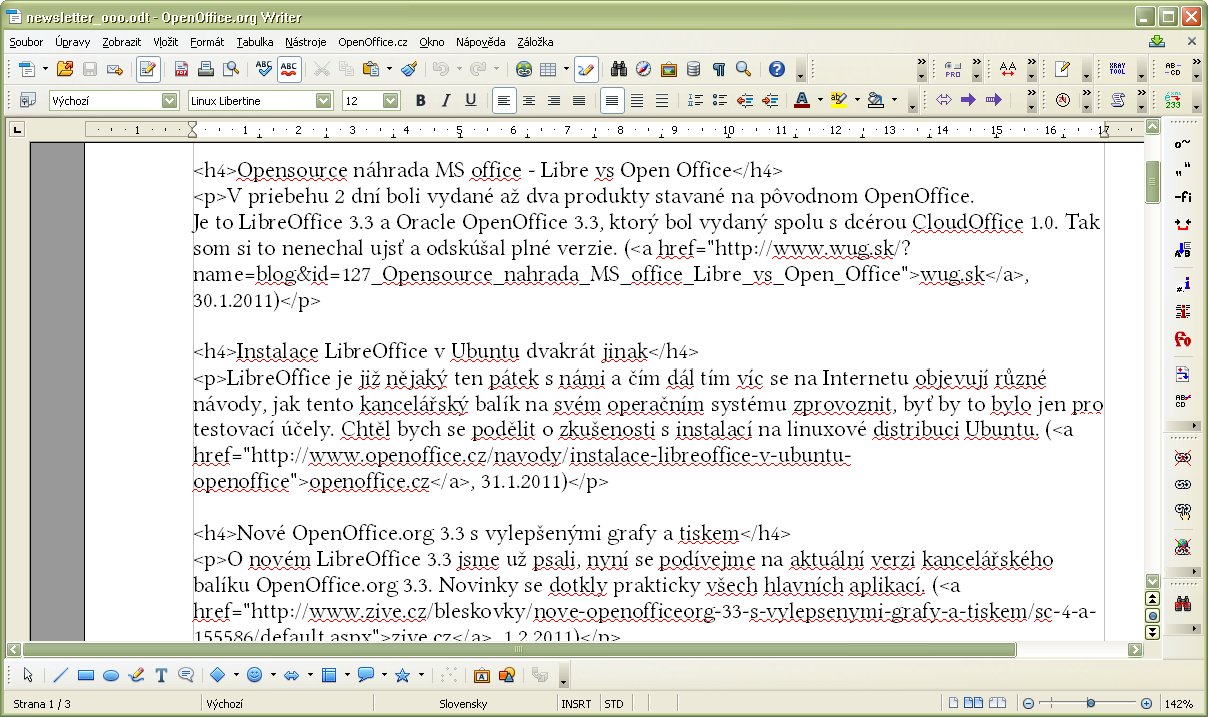Select the Rectangle drawing tool
The height and width of the screenshot is (717, 1208).
pyautogui.click(x=86, y=675)
